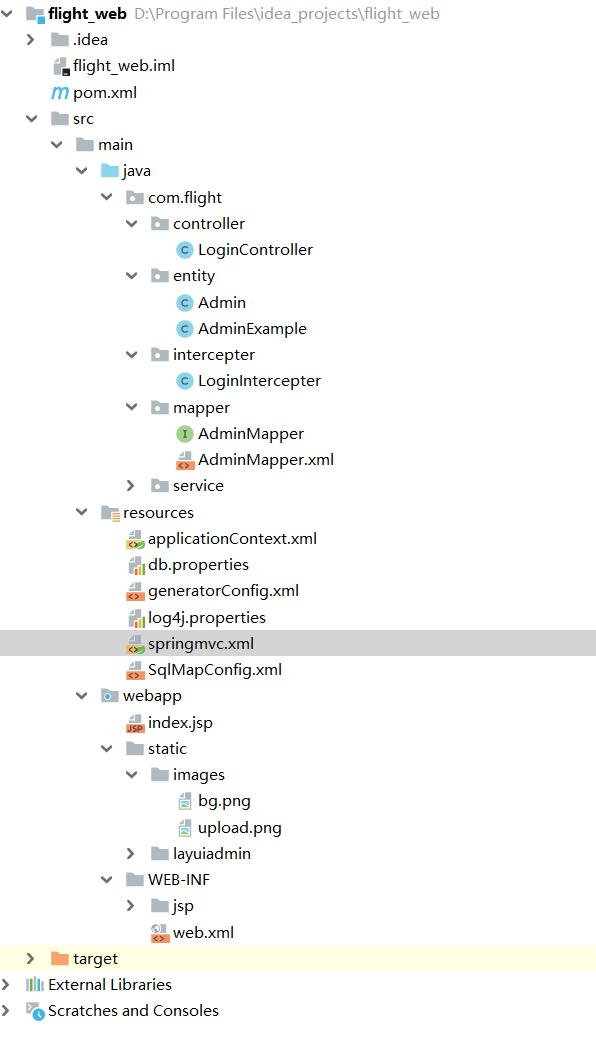Collapse the WEB-INF folder
Image resolution: width=596 pixels, height=1037 pixels.
[x=106, y=879]
